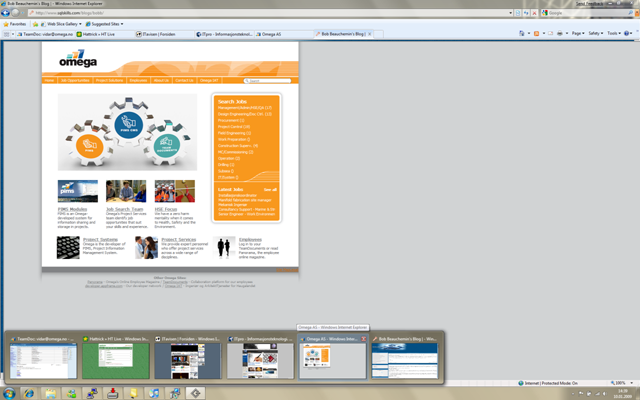The height and width of the screenshot is (400, 640).
Task: Click the Team Documents teal gear icon
Action: tap(165, 145)
